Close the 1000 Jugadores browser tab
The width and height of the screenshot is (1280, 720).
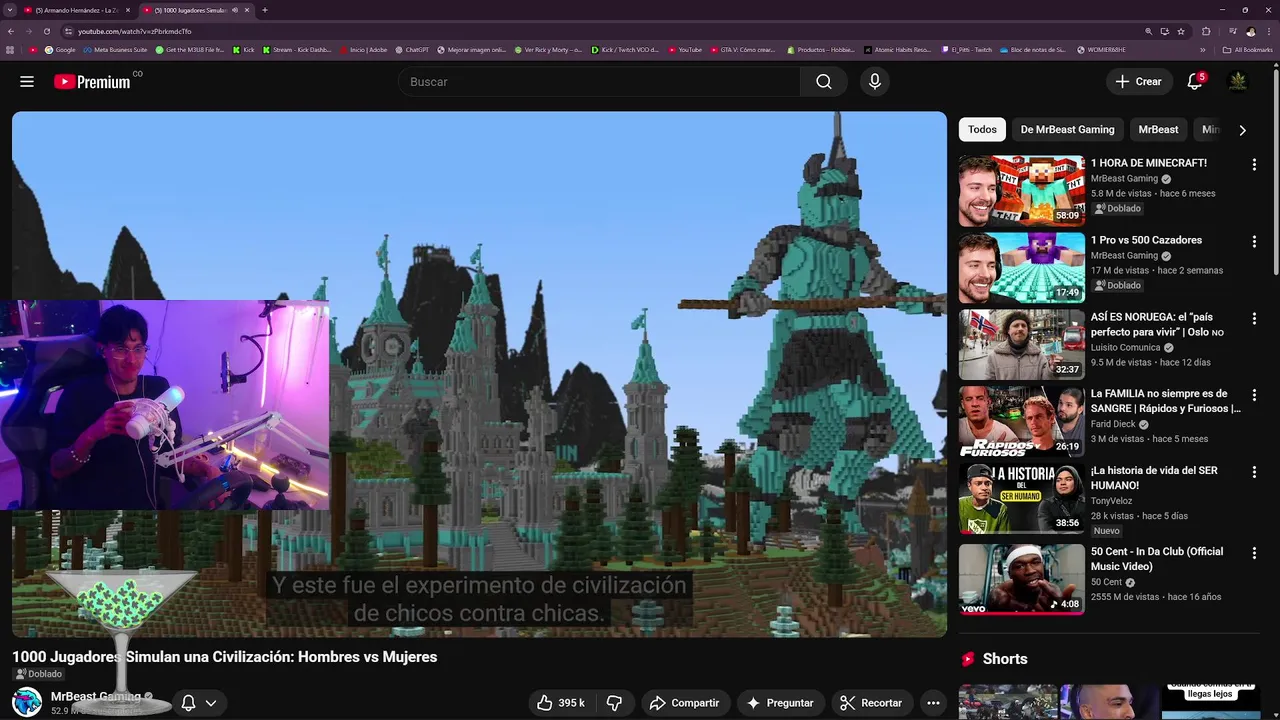coord(247,10)
